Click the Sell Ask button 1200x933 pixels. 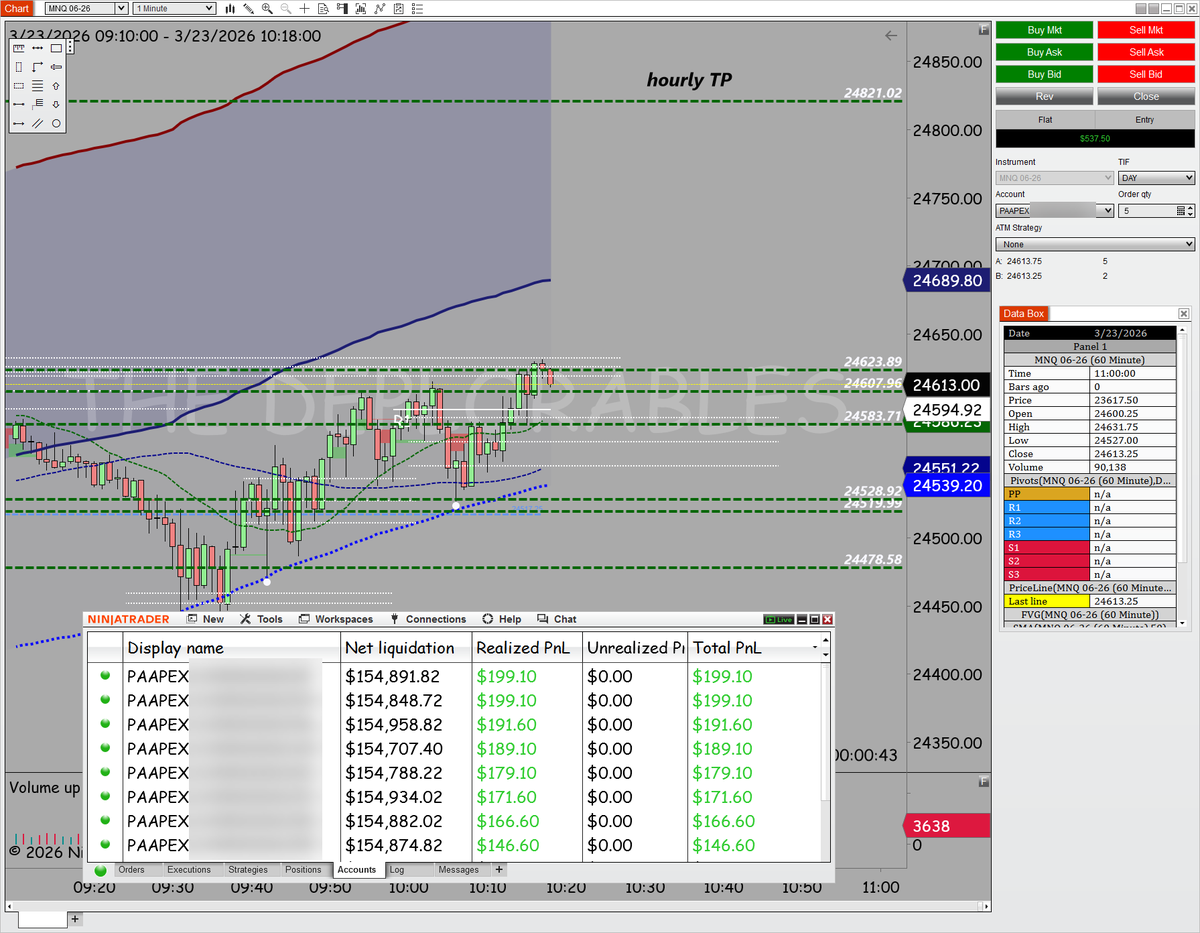[1146, 52]
